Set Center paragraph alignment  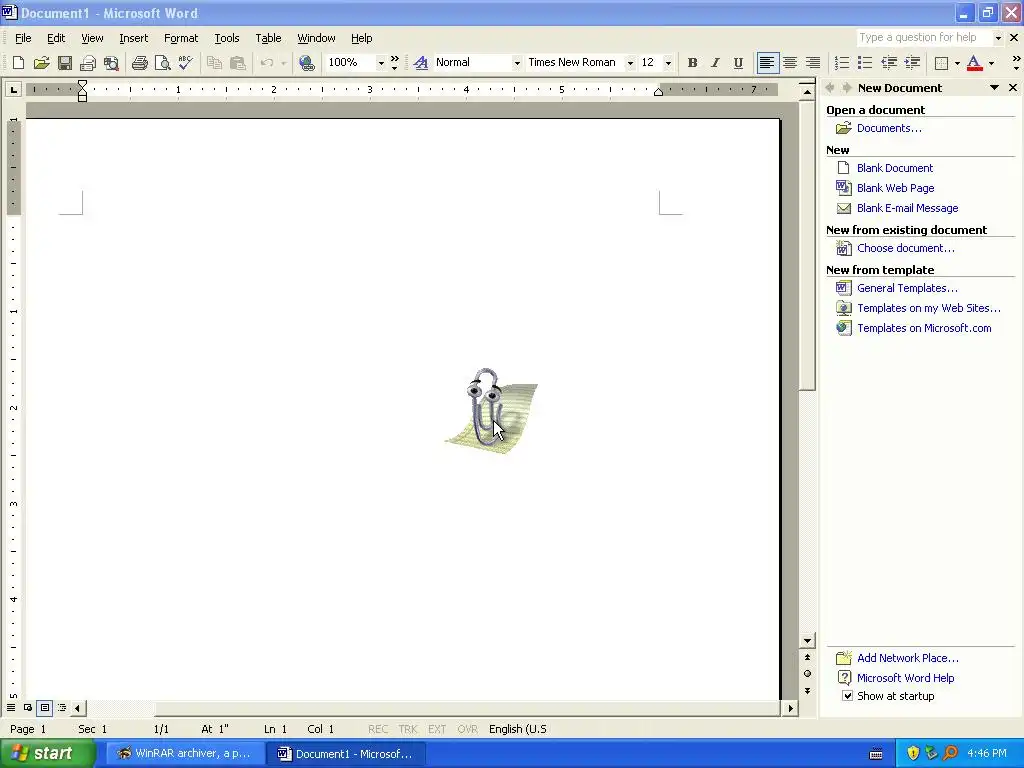(x=790, y=63)
